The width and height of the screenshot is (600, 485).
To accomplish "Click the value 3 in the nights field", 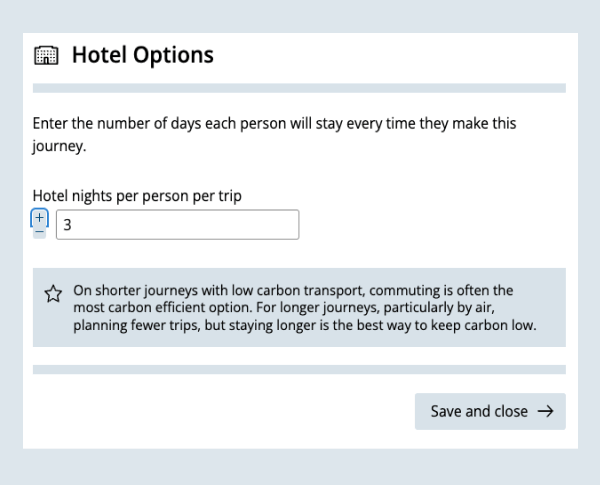I will [68, 225].
